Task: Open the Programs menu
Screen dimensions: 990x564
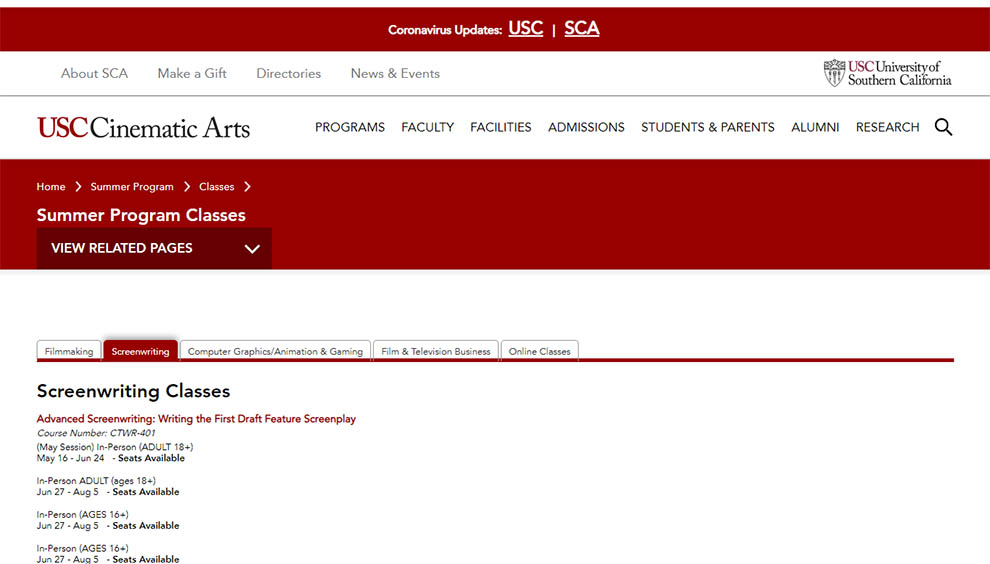Action: (x=350, y=127)
